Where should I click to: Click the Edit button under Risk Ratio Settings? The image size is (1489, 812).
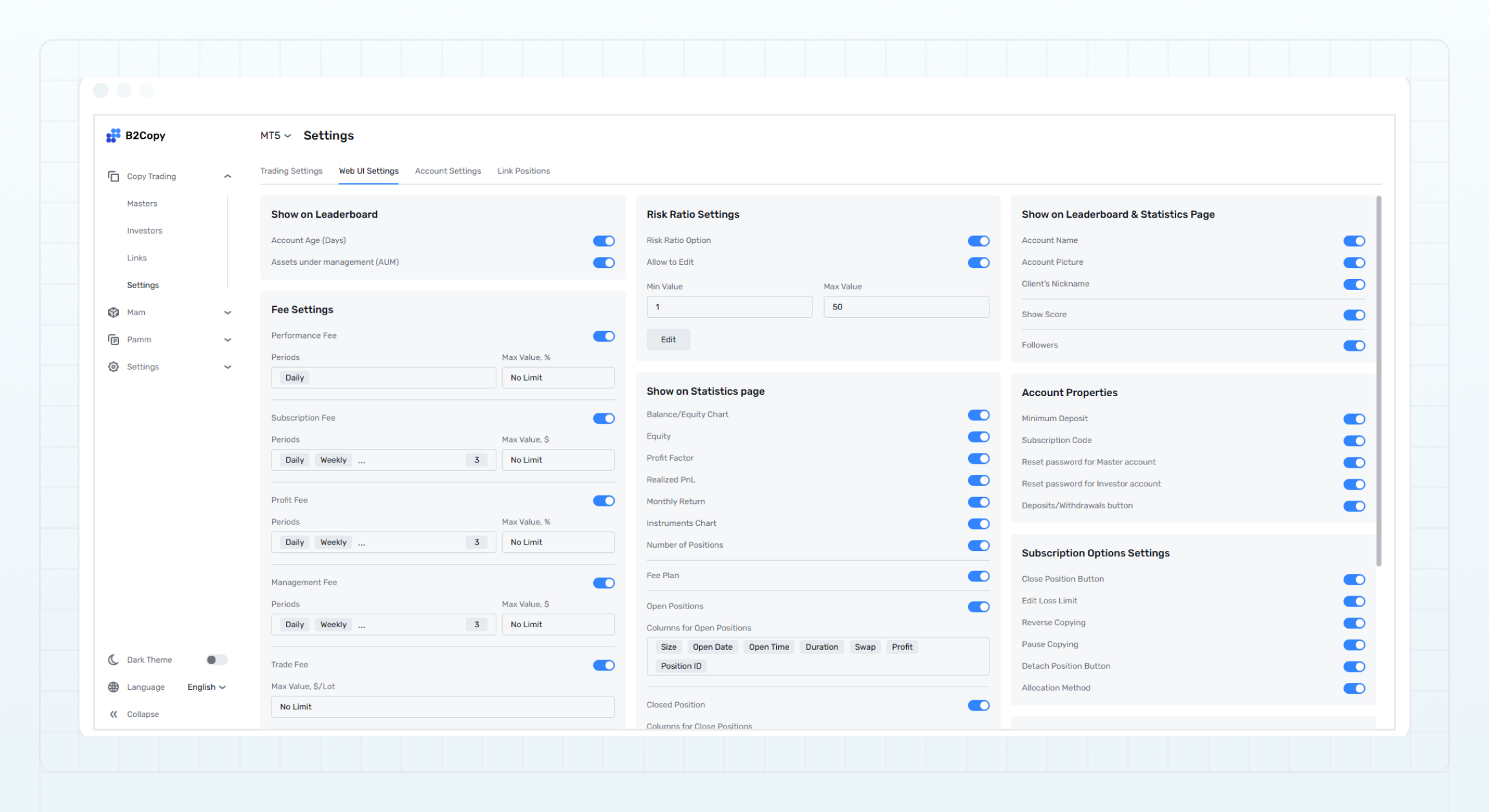(x=668, y=339)
